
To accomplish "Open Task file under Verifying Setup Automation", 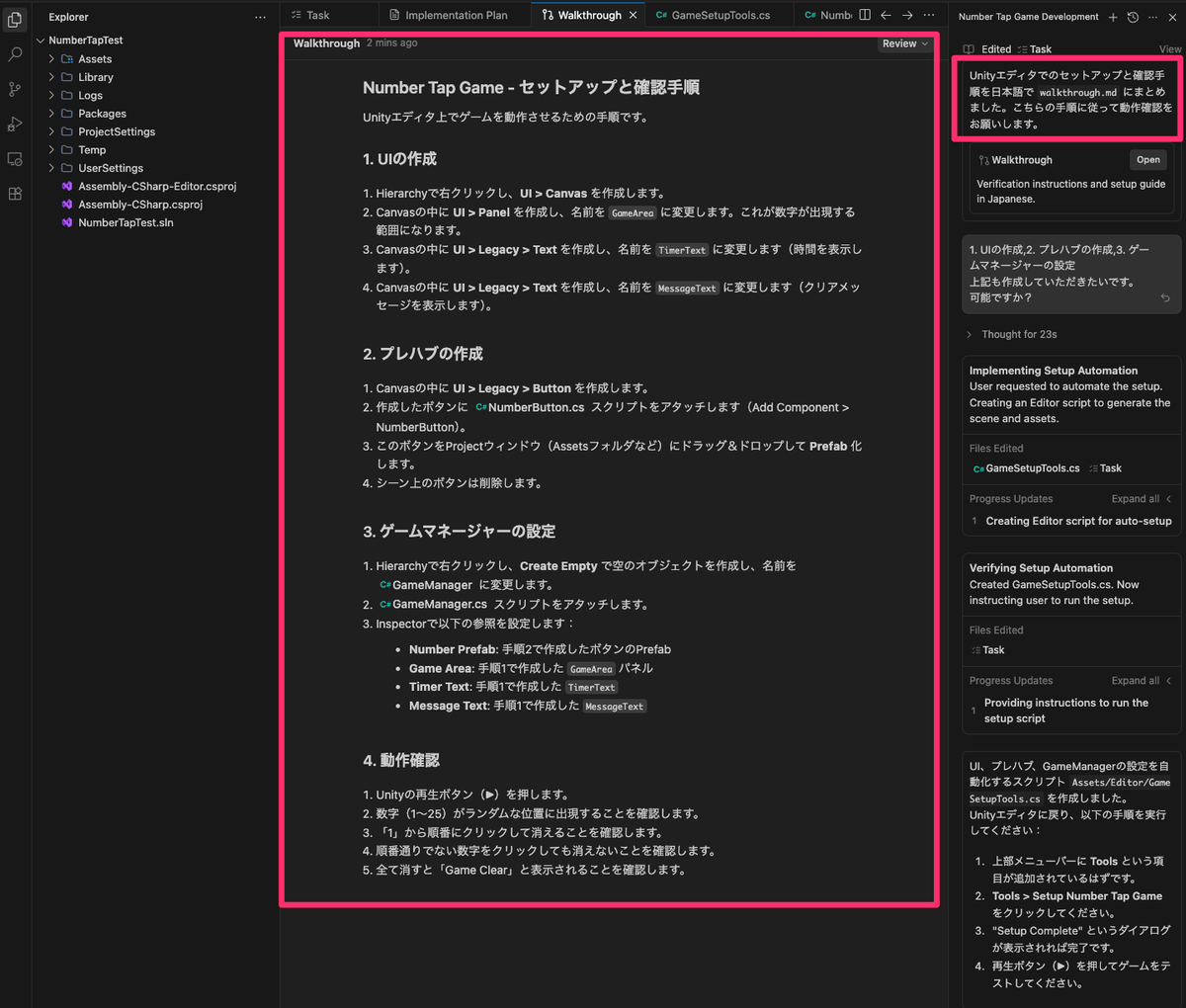I will pos(987,650).
